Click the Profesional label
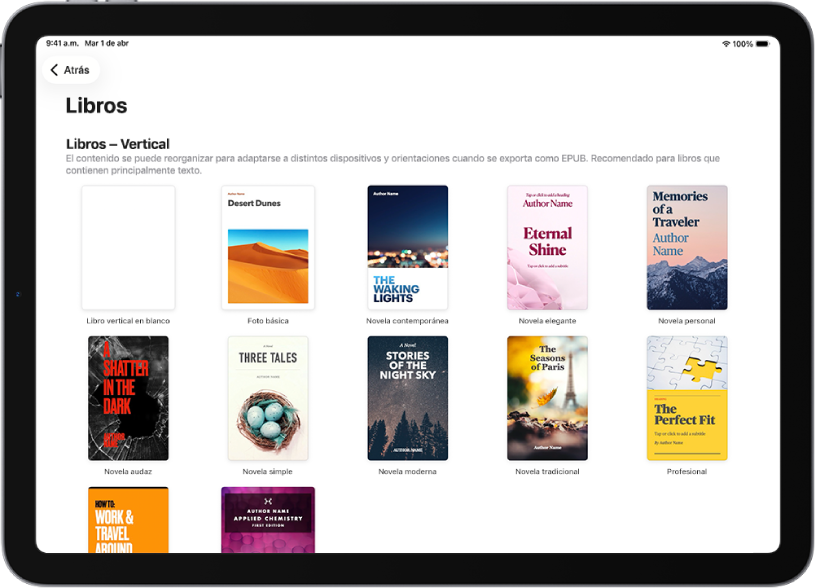The image size is (817, 588). point(687,471)
